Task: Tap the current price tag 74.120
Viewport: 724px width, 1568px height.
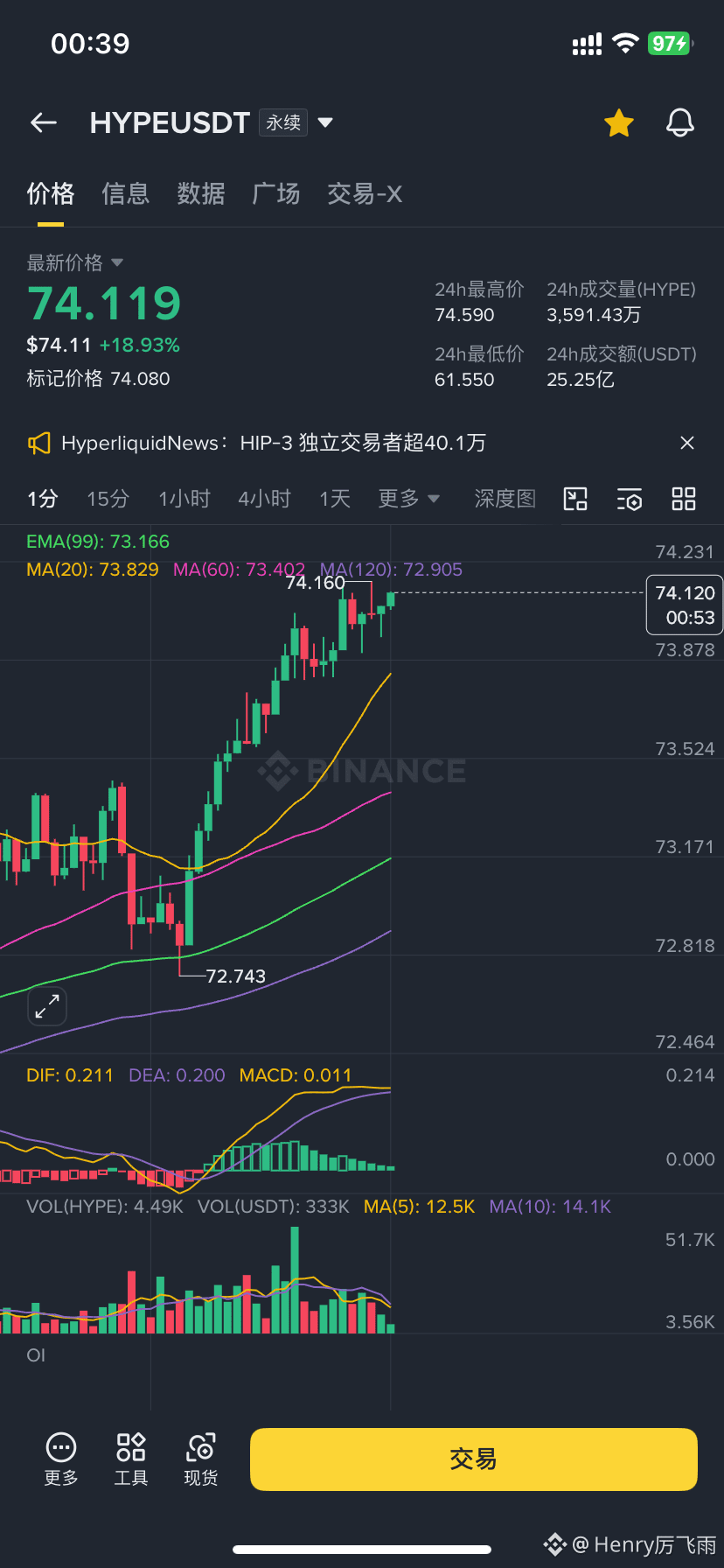Action: pyautogui.click(x=685, y=605)
